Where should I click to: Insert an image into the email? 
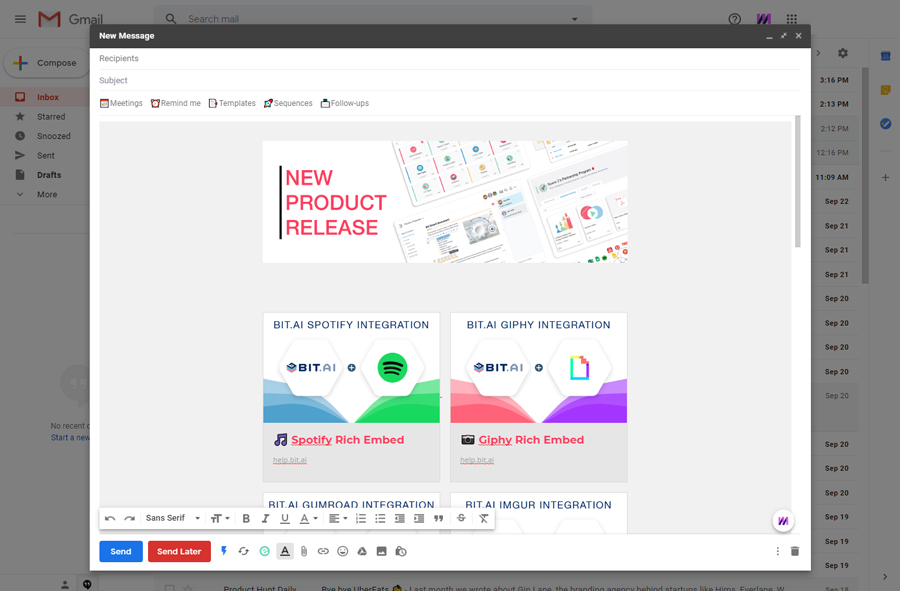(x=381, y=551)
